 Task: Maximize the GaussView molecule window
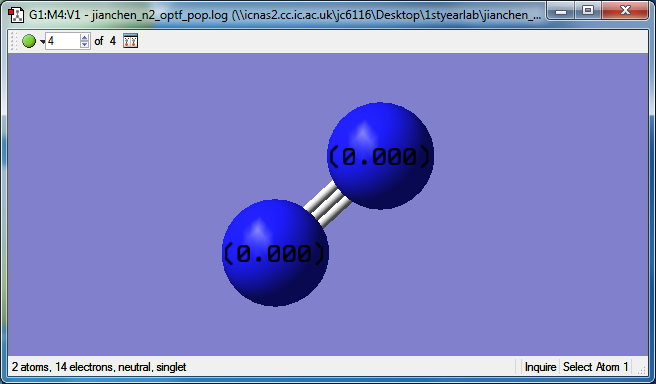tap(588, 10)
